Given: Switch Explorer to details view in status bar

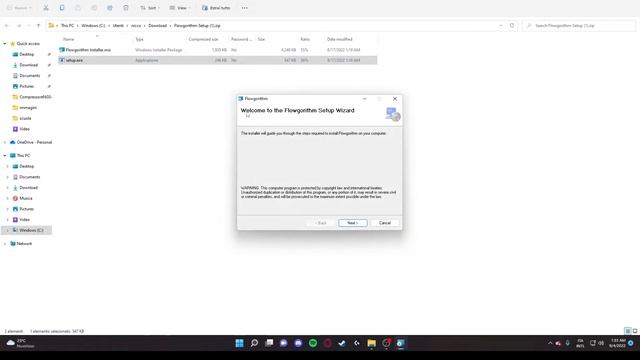Looking at the screenshot, I should tap(628, 331).
